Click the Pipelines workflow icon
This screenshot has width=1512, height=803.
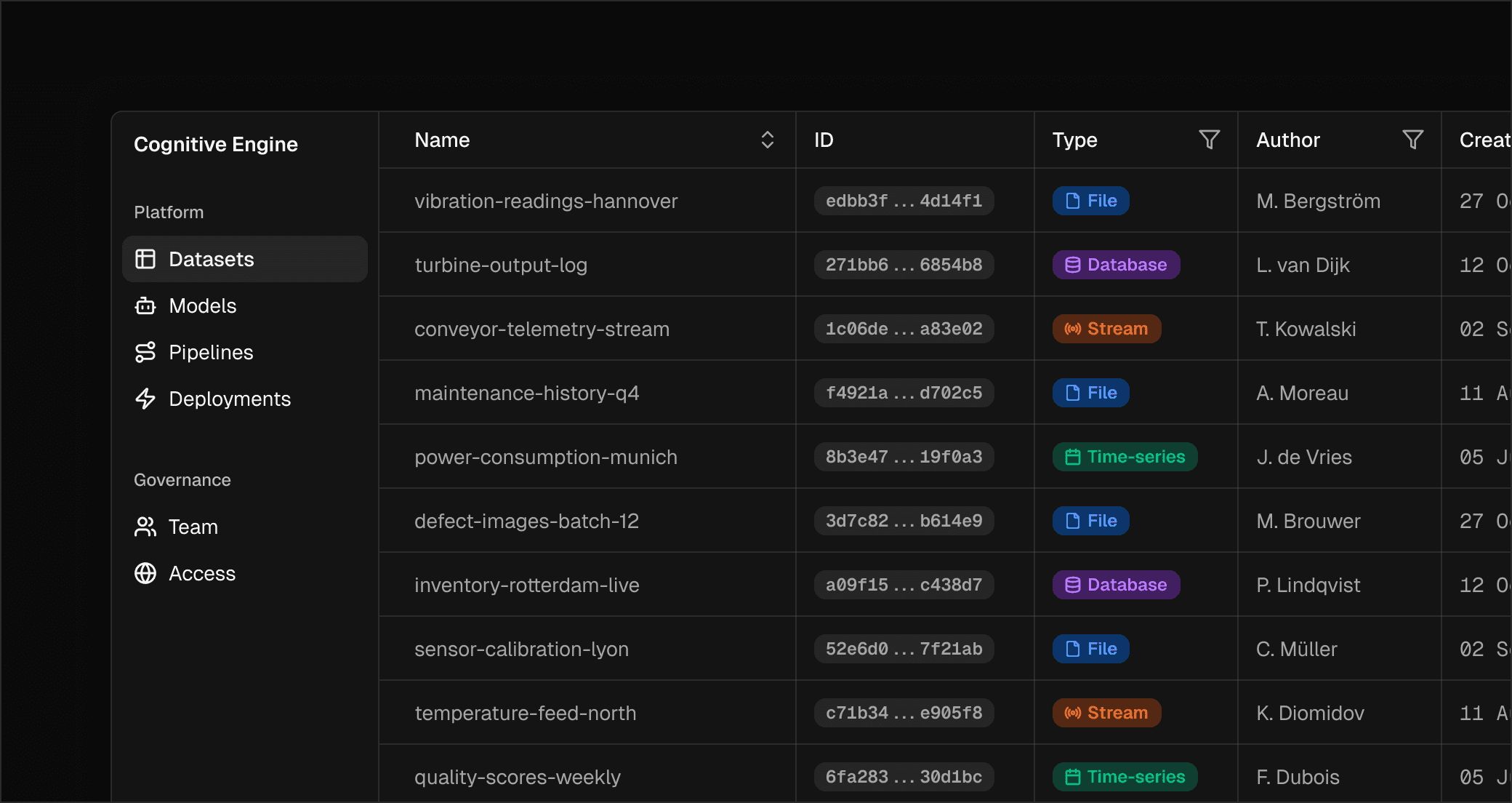pos(145,352)
